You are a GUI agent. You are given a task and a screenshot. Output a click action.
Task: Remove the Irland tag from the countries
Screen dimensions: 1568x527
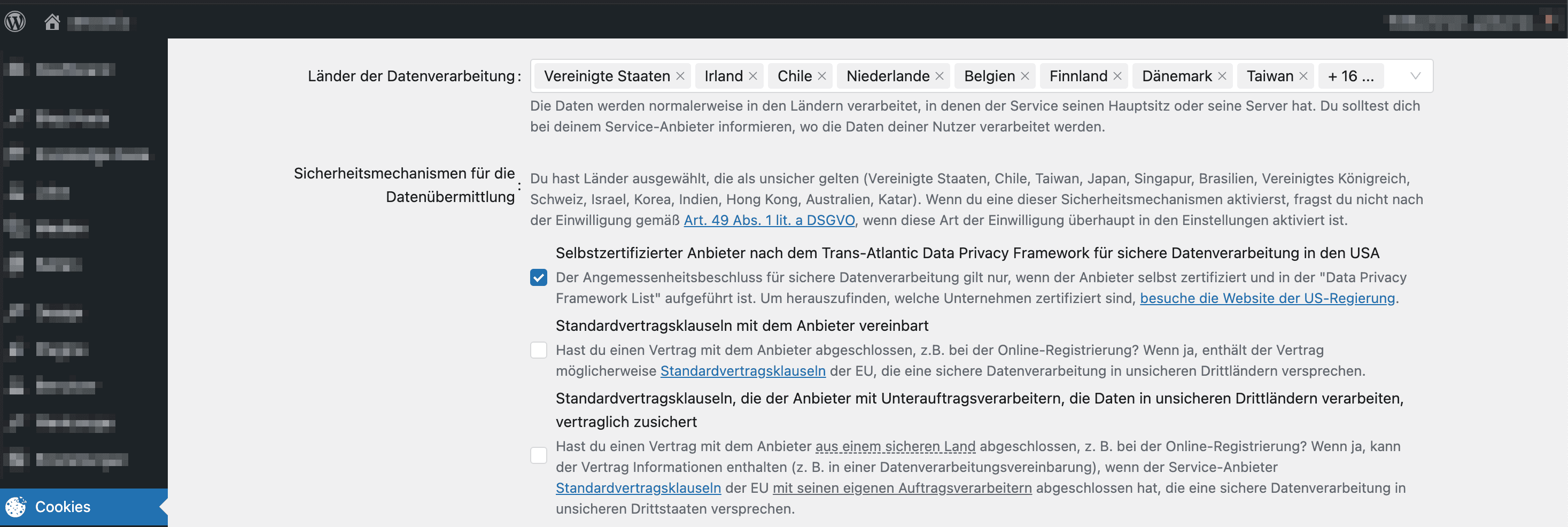pos(753,76)
